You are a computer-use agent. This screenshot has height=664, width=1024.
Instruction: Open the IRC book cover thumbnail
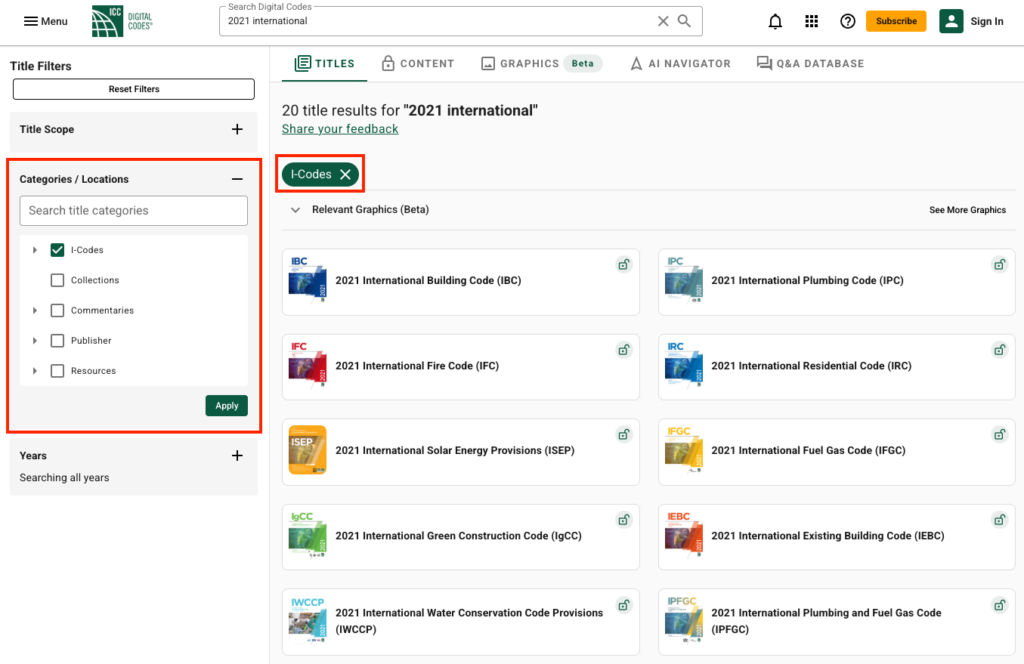(x=684, y=366)
